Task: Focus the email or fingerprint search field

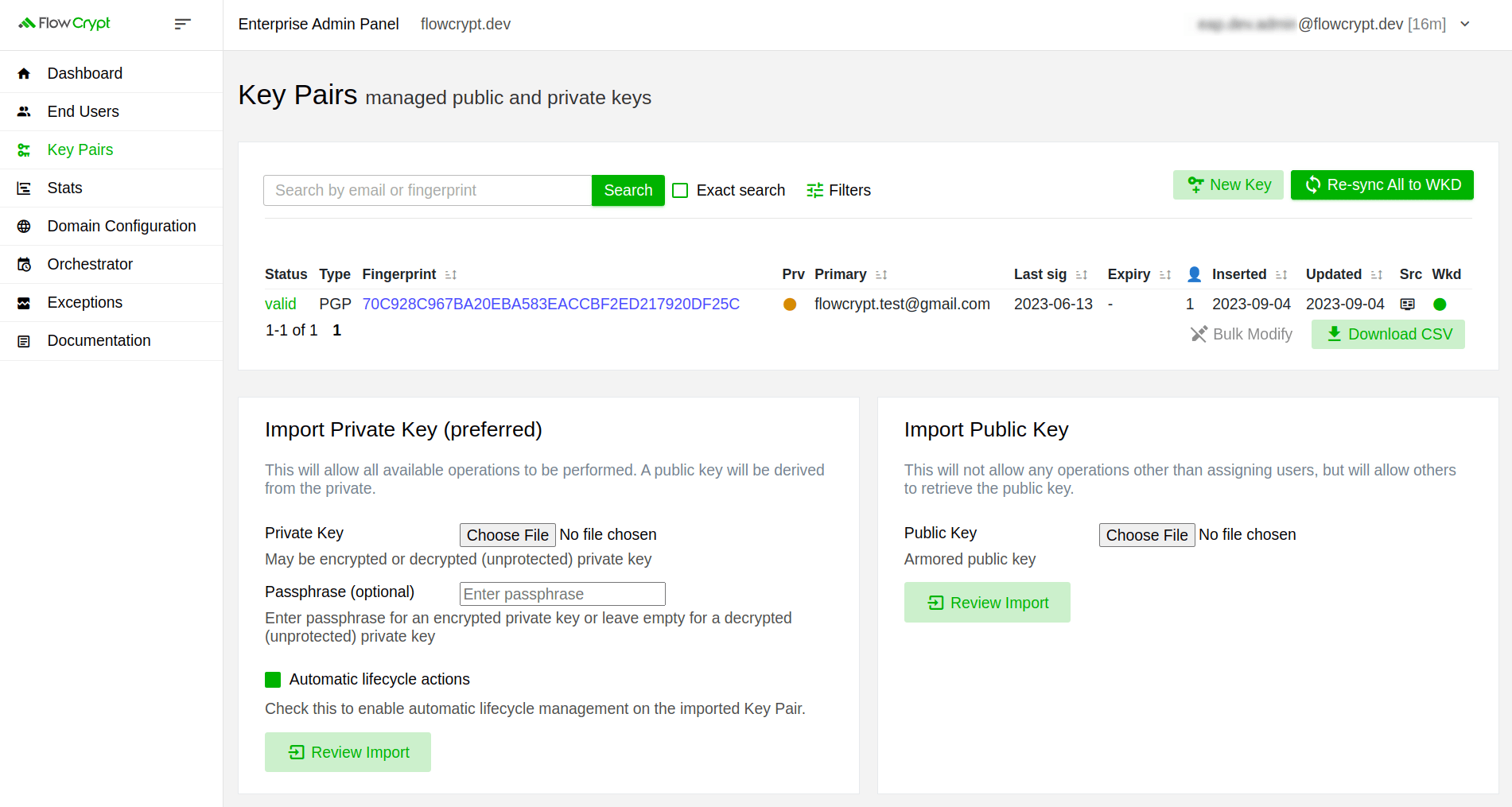Action: click(428, 190)
